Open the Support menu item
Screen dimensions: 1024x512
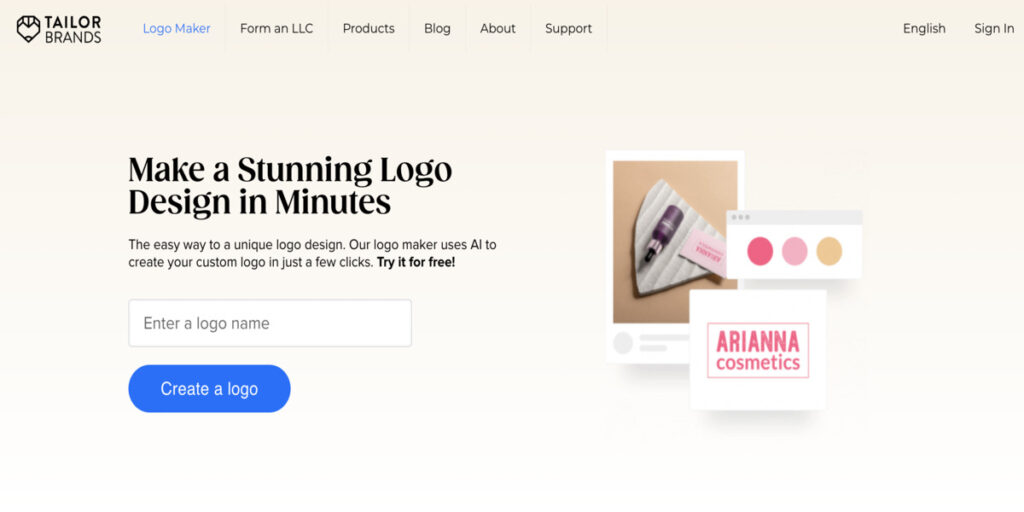click(x=568, y=29)
